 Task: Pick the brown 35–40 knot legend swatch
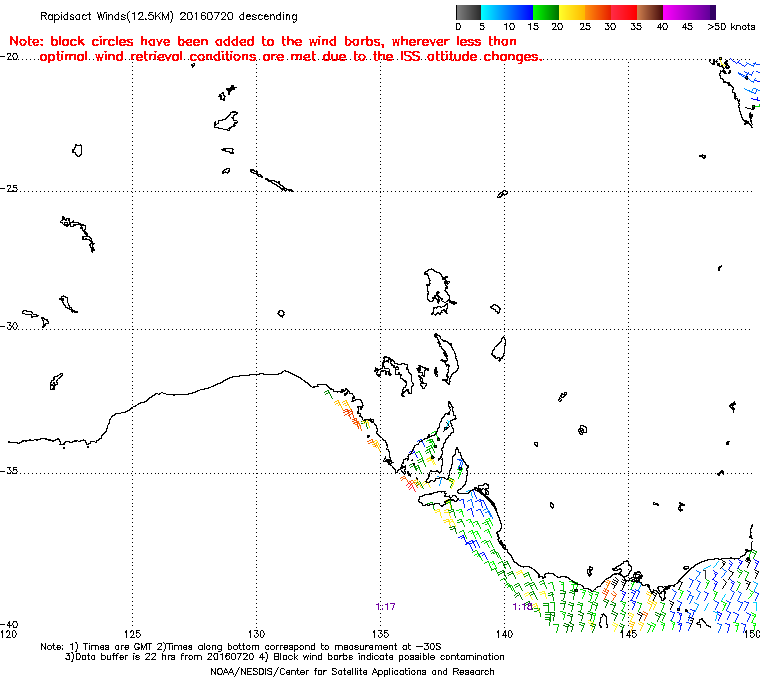(650, 12)
